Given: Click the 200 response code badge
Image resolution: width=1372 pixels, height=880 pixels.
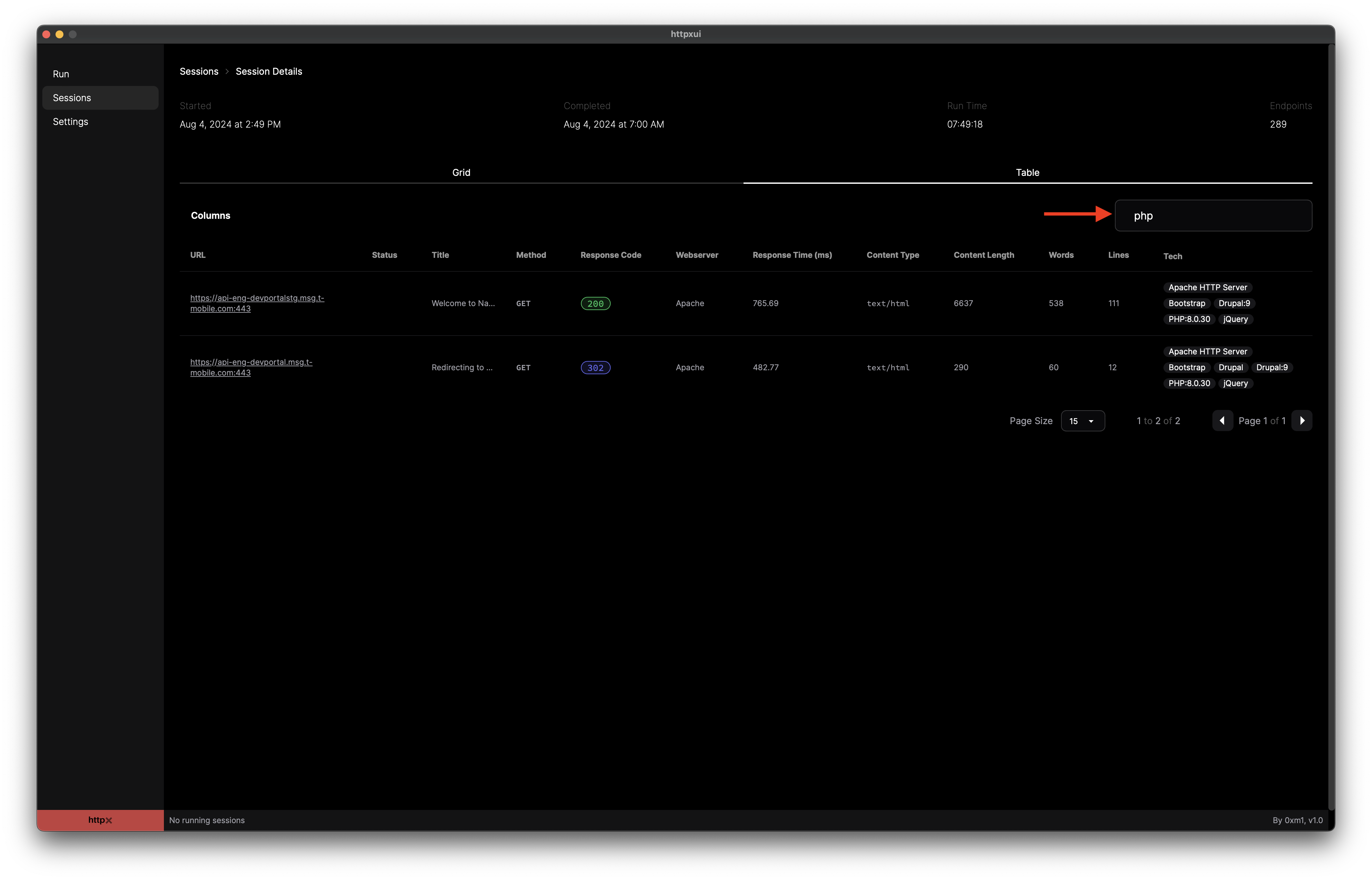Looking at the screenshot, I should click(x=595, y=303).
